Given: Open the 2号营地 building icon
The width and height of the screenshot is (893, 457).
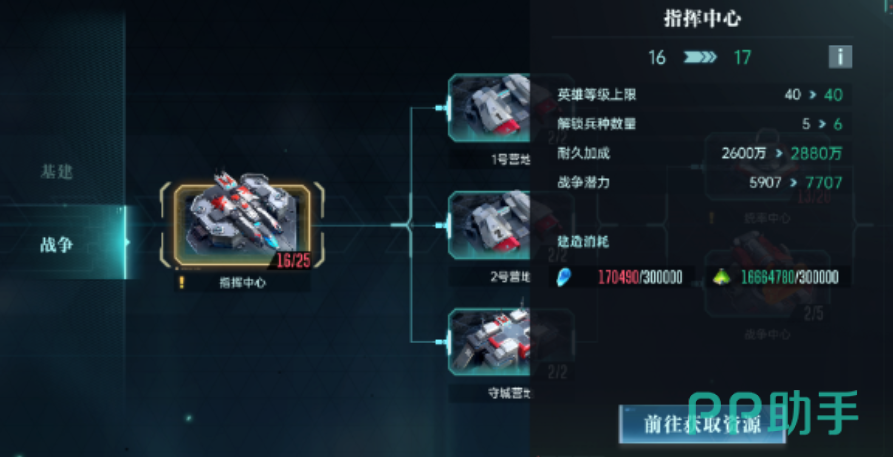Looking at the screenshot, I should click(x=490, y=225).
